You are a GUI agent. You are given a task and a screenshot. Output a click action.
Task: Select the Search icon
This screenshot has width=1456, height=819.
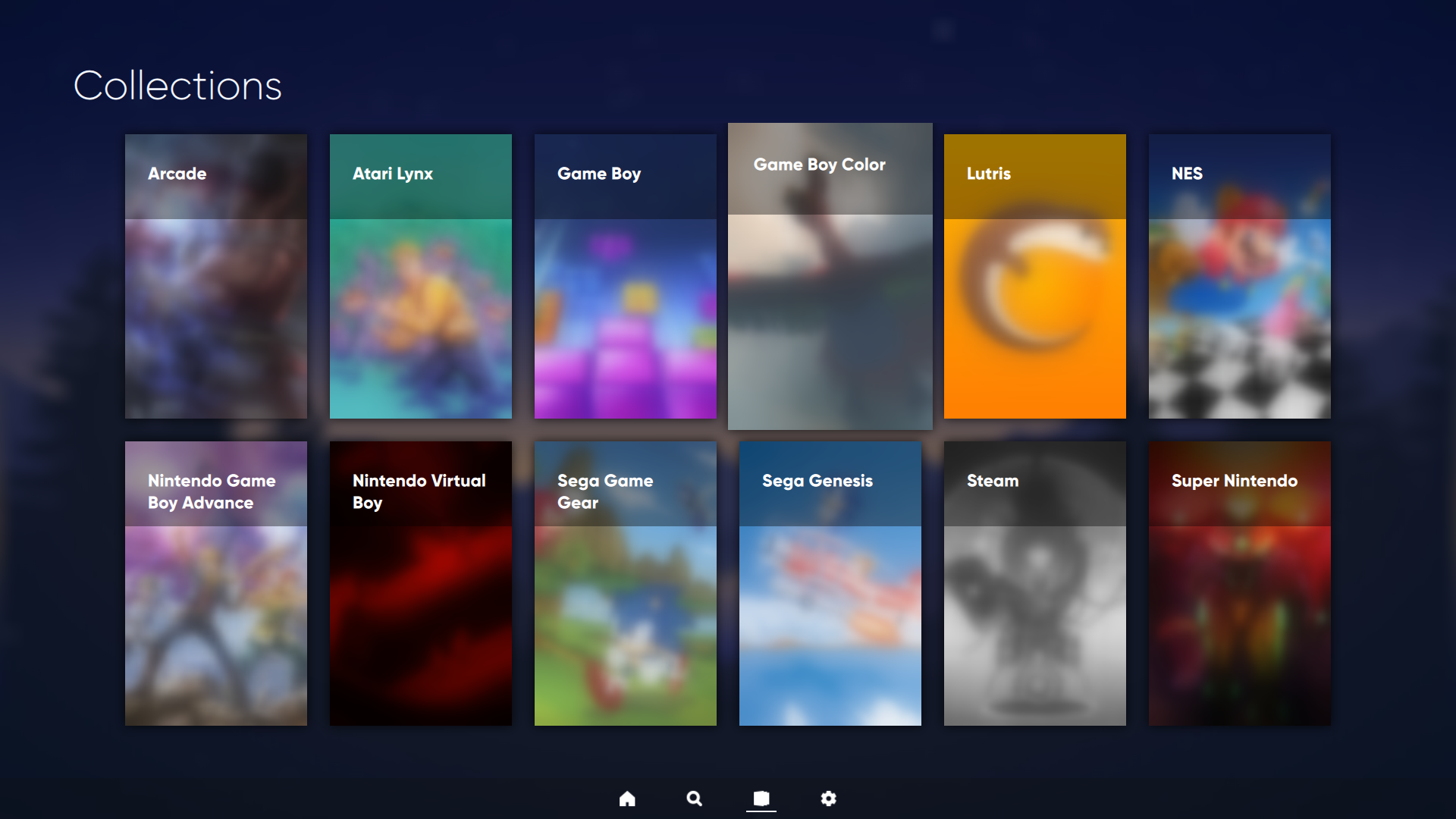click(x=694, y=799)
